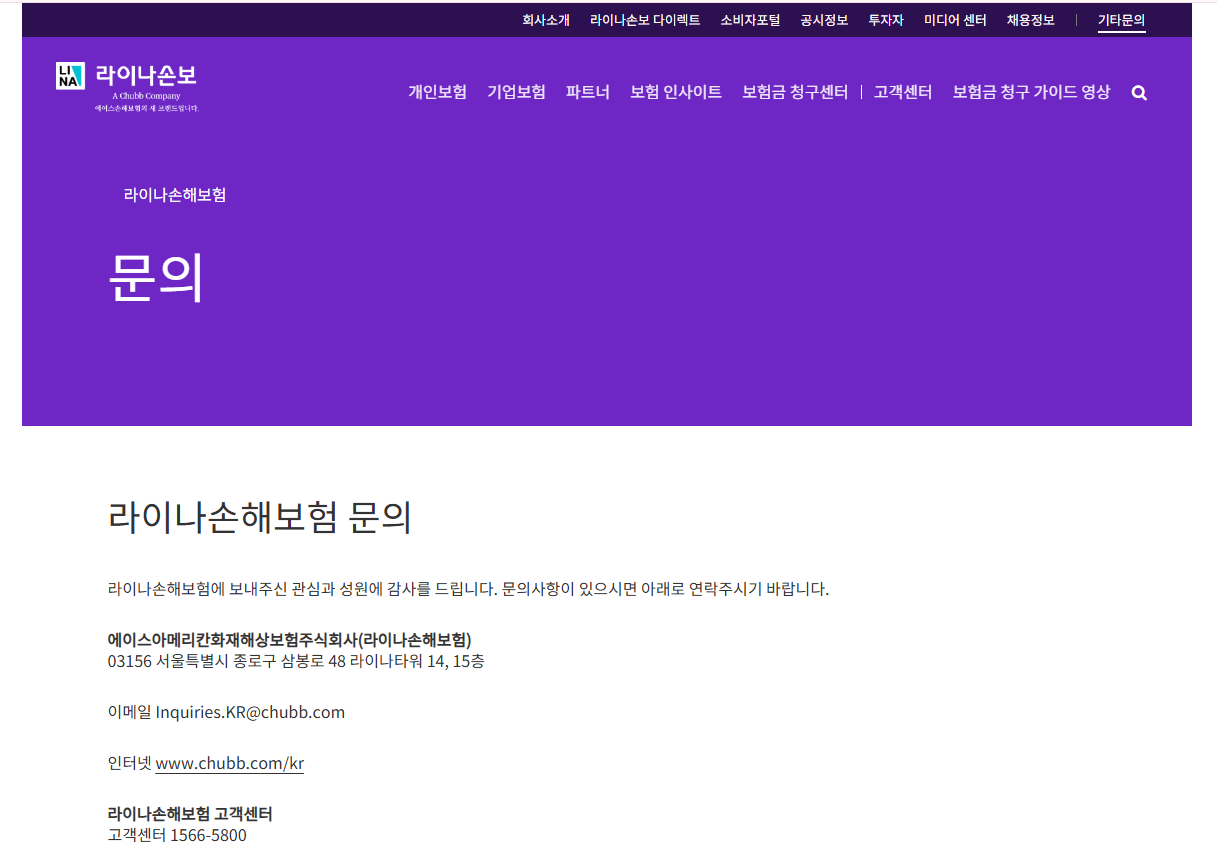Open www.chubb.com/kr link
This screenshot has width=1217, height=849.
click(230, 763)
